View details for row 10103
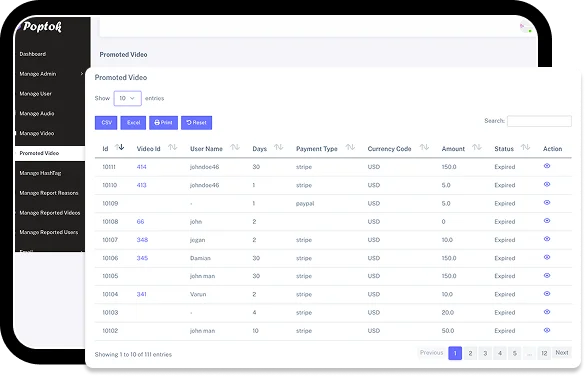585x376 pixels. [x=547, y=312]
